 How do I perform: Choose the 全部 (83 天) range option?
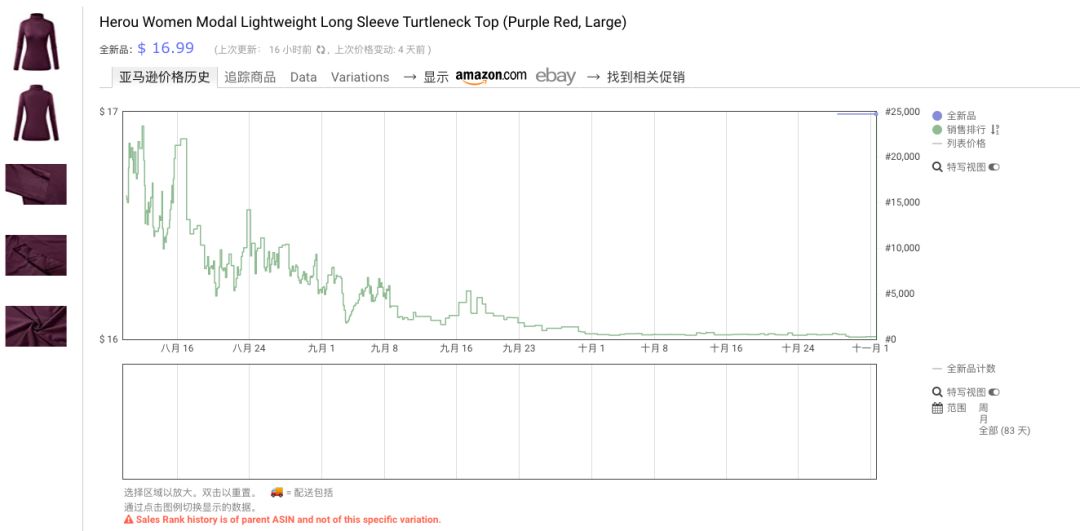pyautogui.click(x=1003, y=430)
